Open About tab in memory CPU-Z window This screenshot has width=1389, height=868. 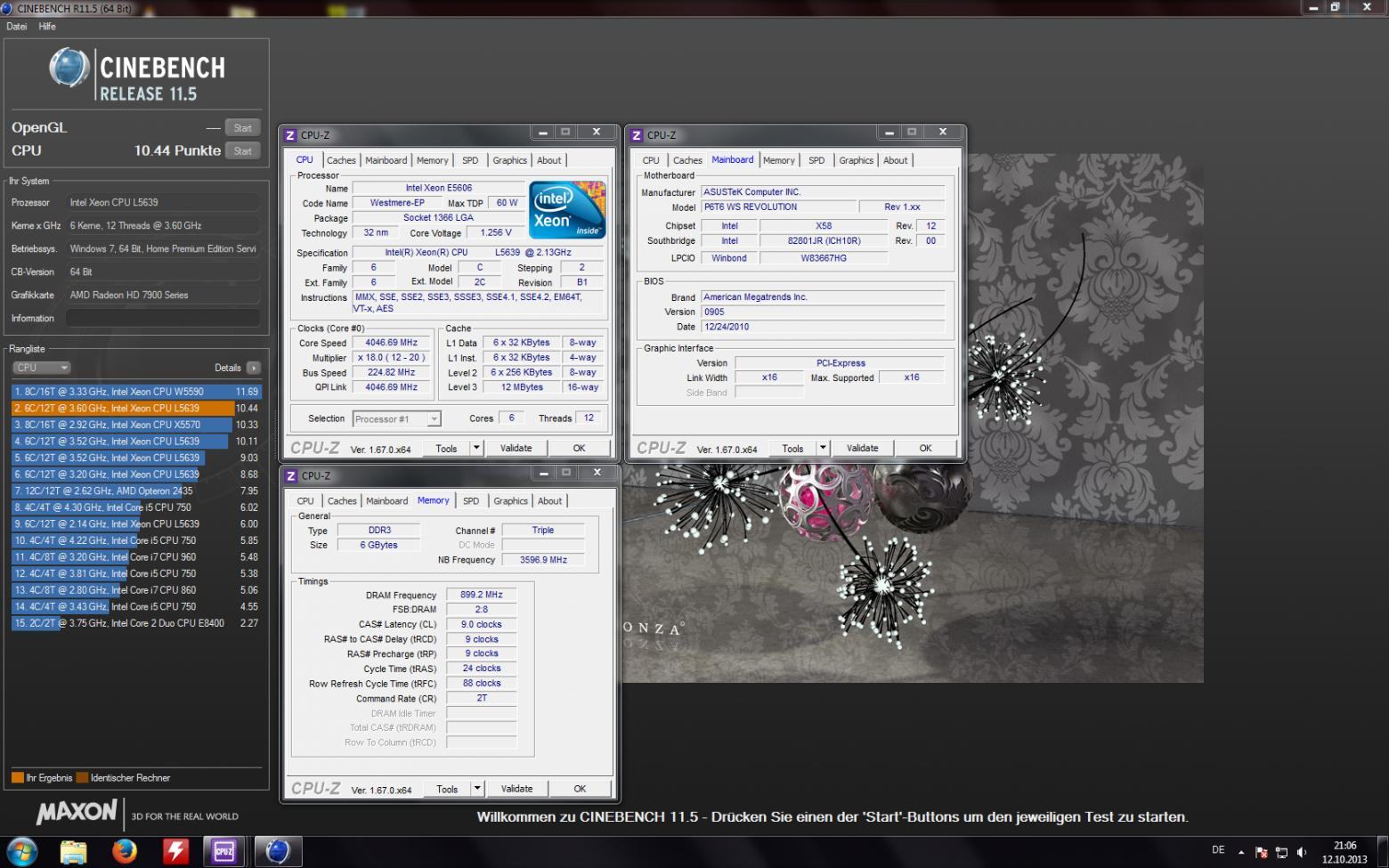point(550,501)
